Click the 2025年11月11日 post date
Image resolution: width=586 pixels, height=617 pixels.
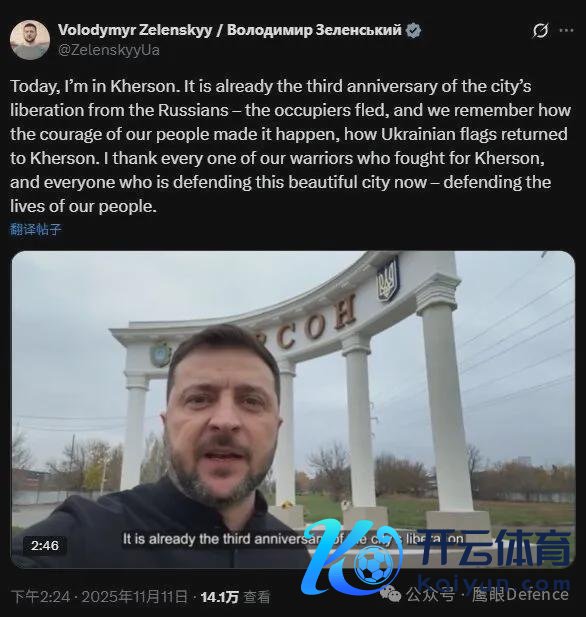tap(135, 597)
